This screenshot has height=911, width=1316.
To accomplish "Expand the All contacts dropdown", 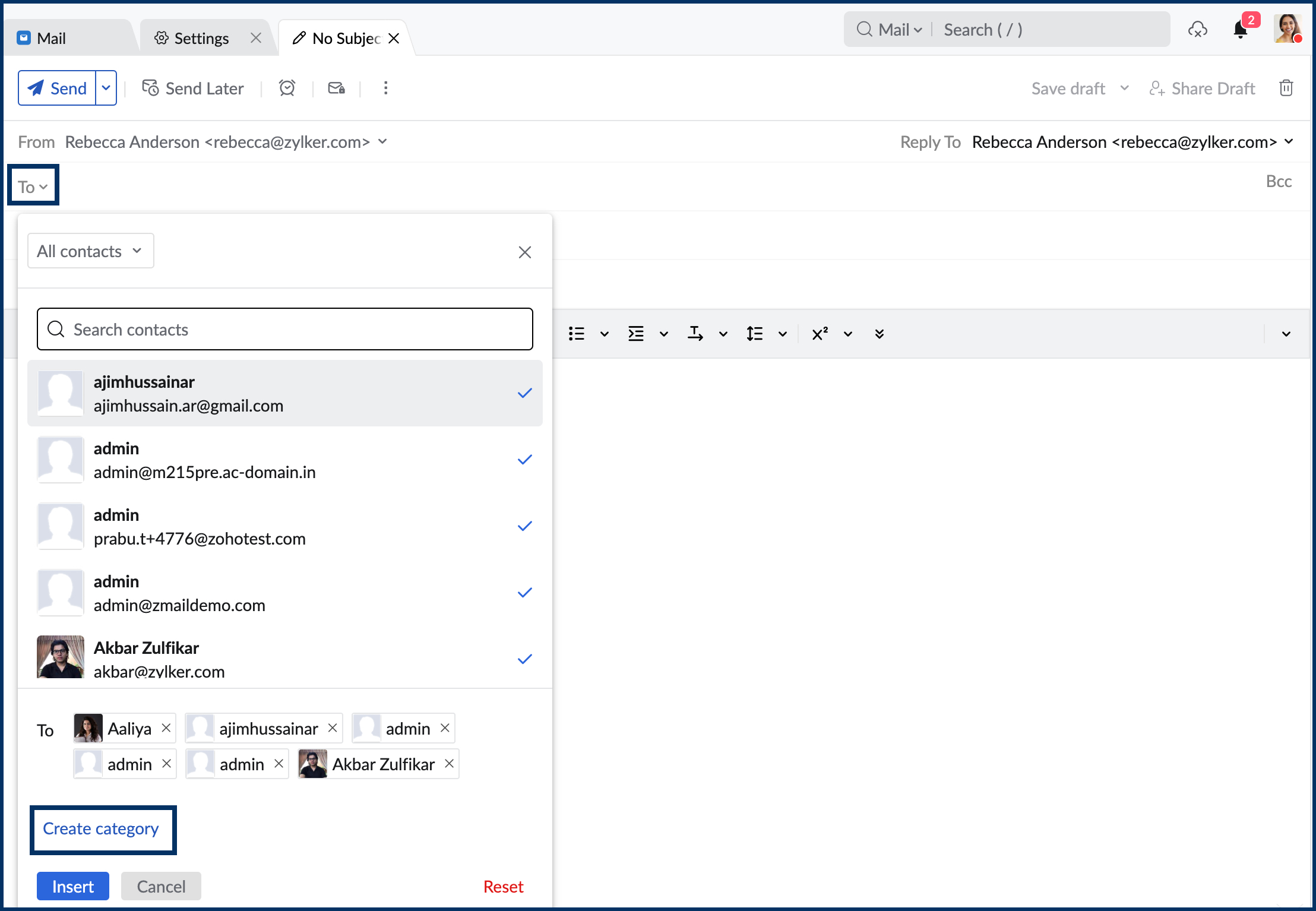I will coord(90,251).
